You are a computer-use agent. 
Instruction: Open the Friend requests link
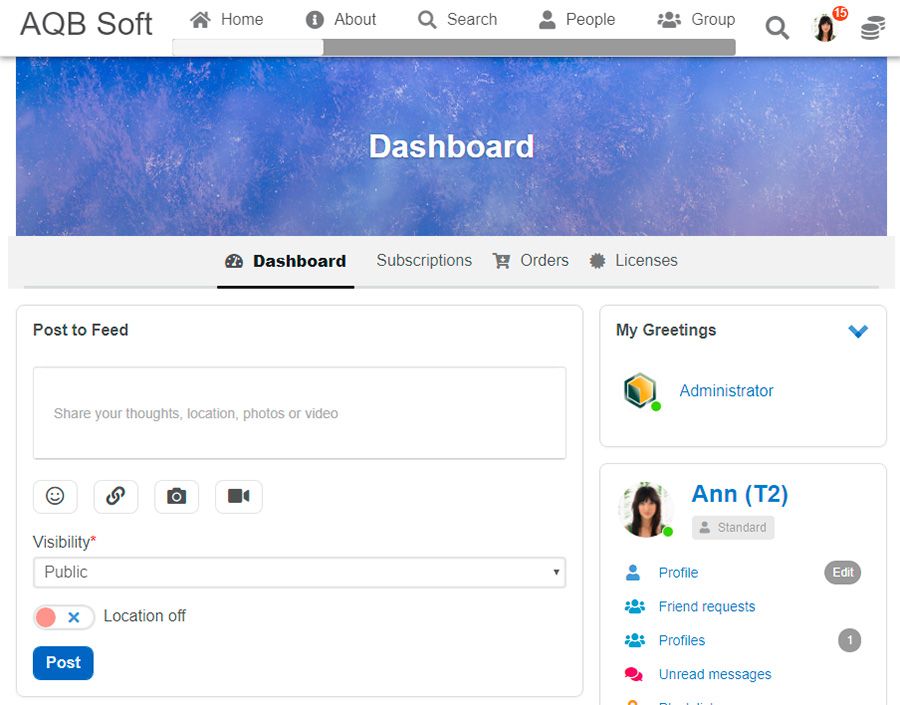706,606
